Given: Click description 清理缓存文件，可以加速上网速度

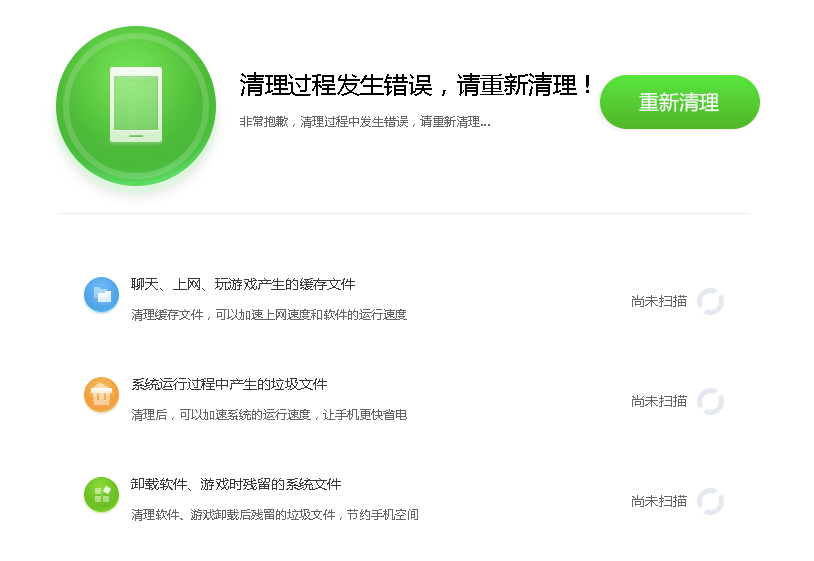Looking at the screenshot, I should pos(269,315).
